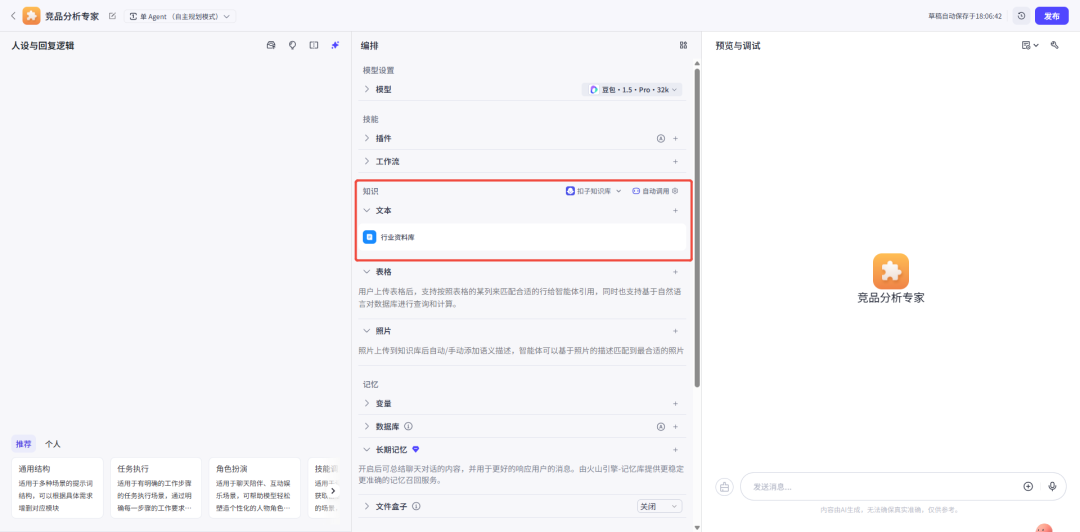Click the clear-context broom icon beside input

tap(725, 487)
